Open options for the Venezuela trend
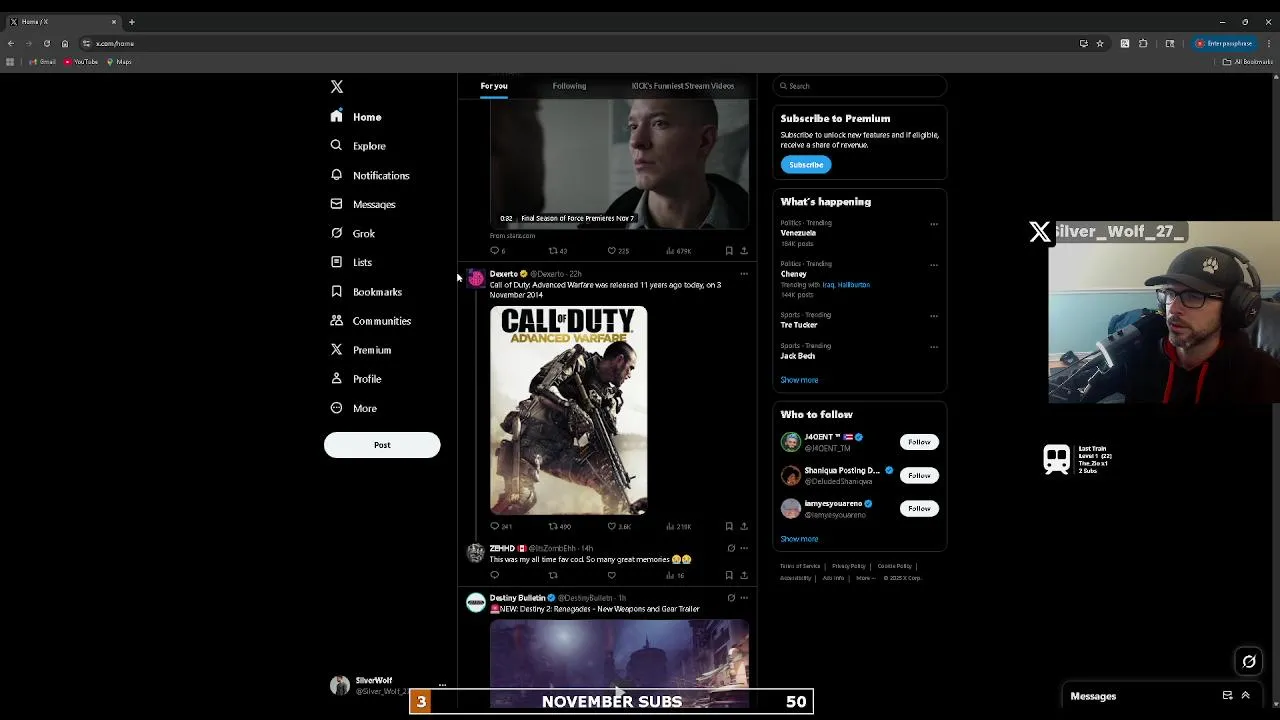This screenshot has width=1280, height=720. 934,224
